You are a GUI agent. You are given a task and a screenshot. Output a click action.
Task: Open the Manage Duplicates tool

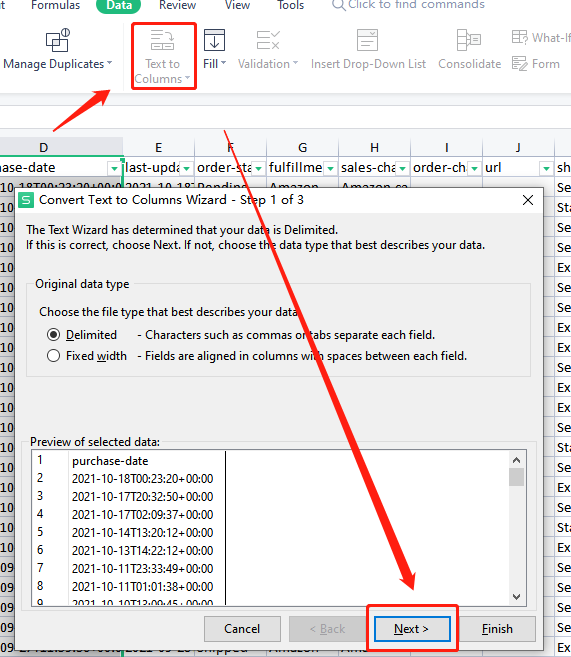tap(57, 50)
